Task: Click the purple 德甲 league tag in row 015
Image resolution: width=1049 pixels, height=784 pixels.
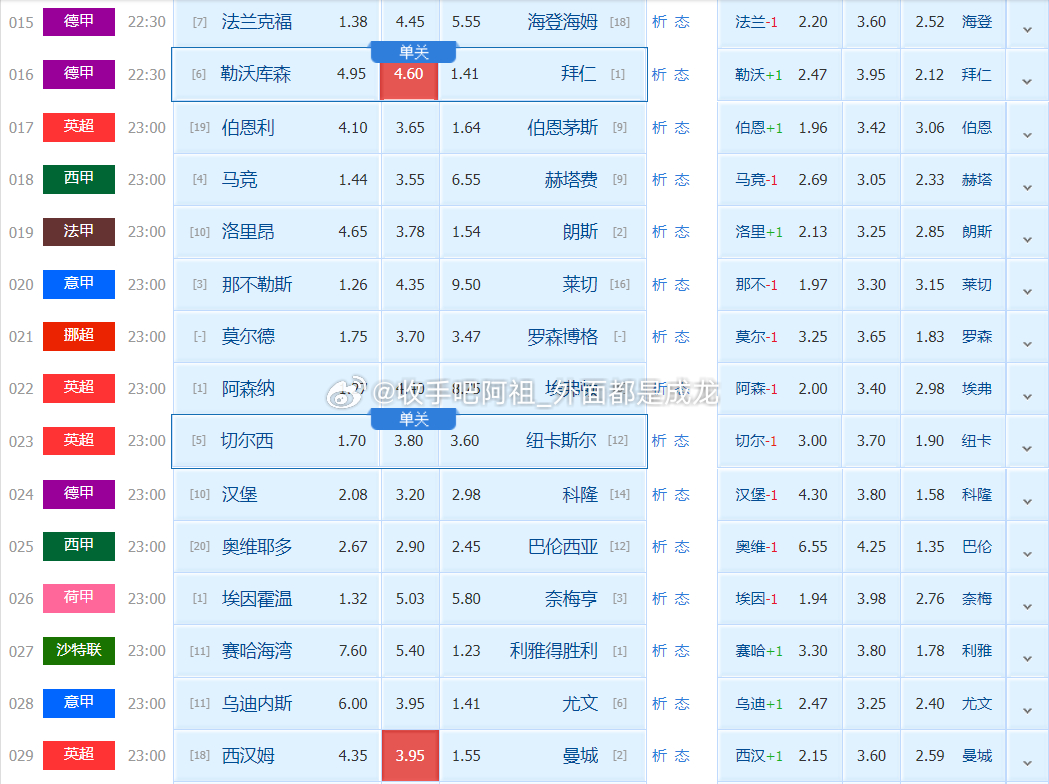Action: (79, 21)
